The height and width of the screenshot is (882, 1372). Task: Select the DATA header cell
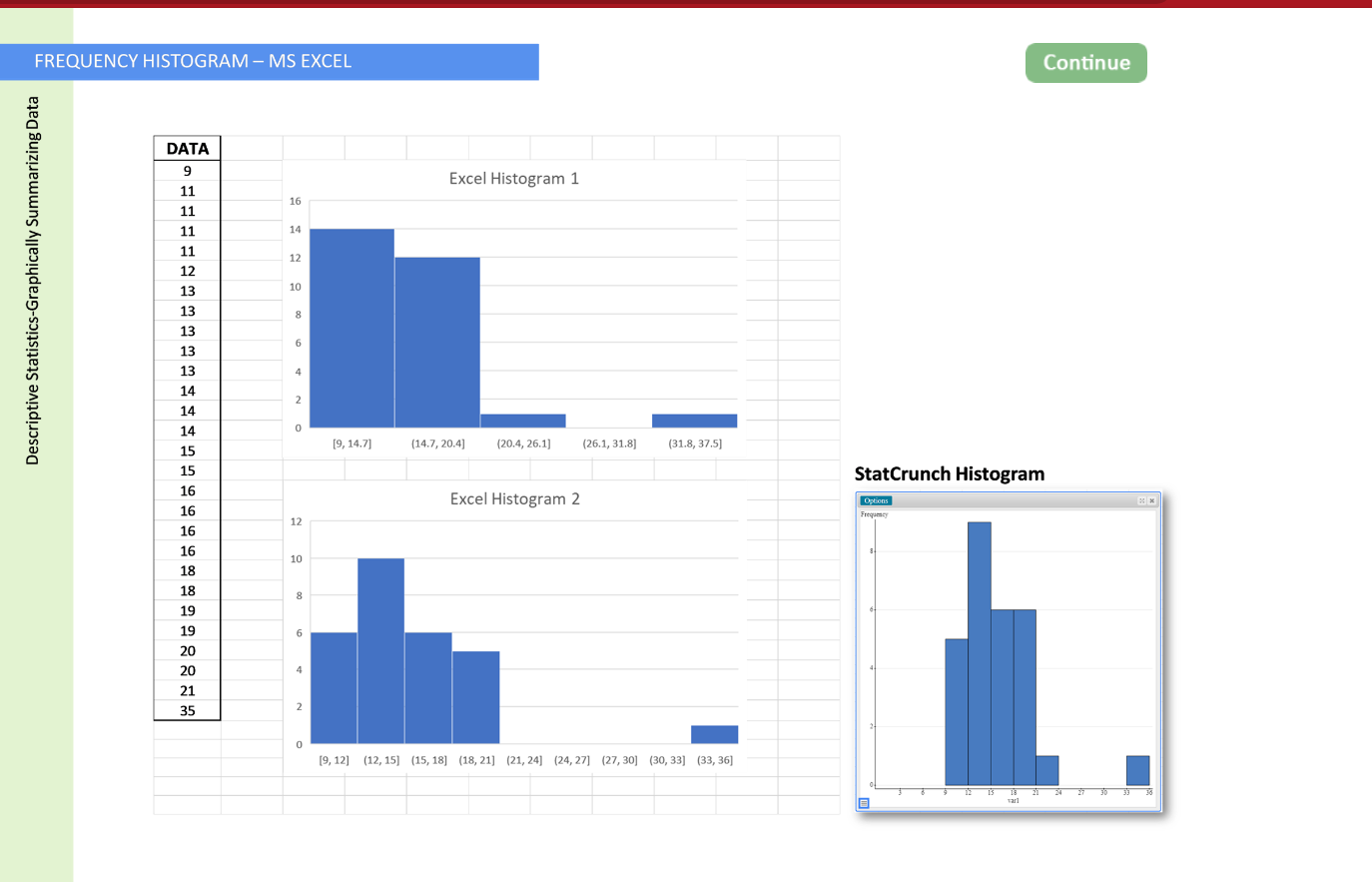point(187,147)
